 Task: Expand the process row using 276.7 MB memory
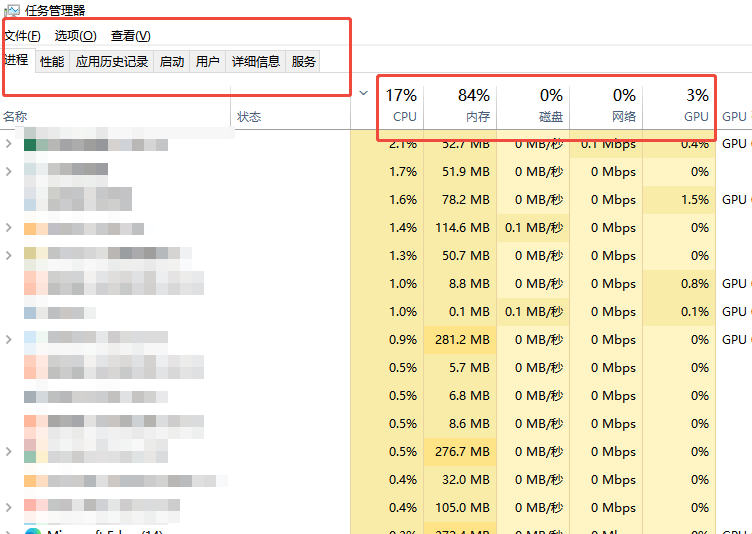[9, 452]
